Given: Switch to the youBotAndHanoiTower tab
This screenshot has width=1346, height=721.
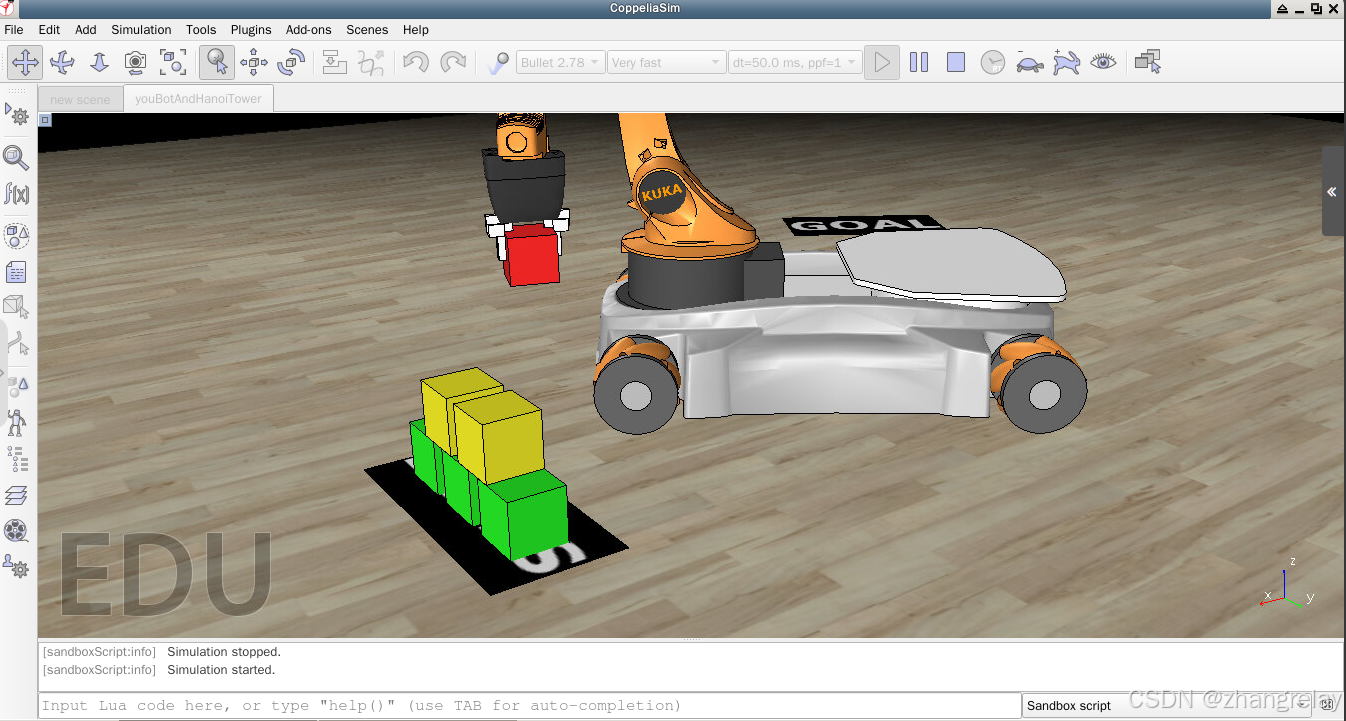Looking at the screenshot, I should pyautogui.click(x=198, y=99).
